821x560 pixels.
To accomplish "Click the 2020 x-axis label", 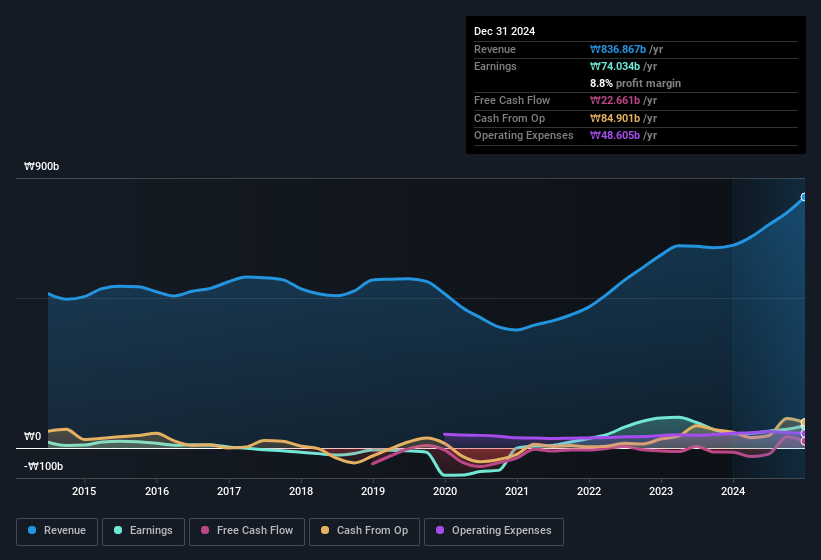I will [445, 491].
